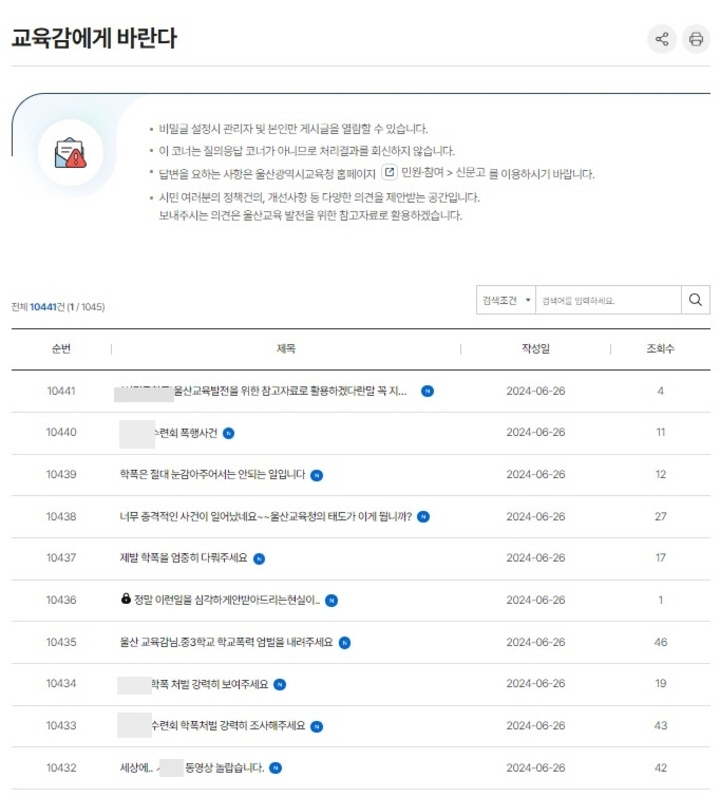Screen dimensions: 720x797
Task: Click the 조회수 column header
Action: (x=660, y=349)
